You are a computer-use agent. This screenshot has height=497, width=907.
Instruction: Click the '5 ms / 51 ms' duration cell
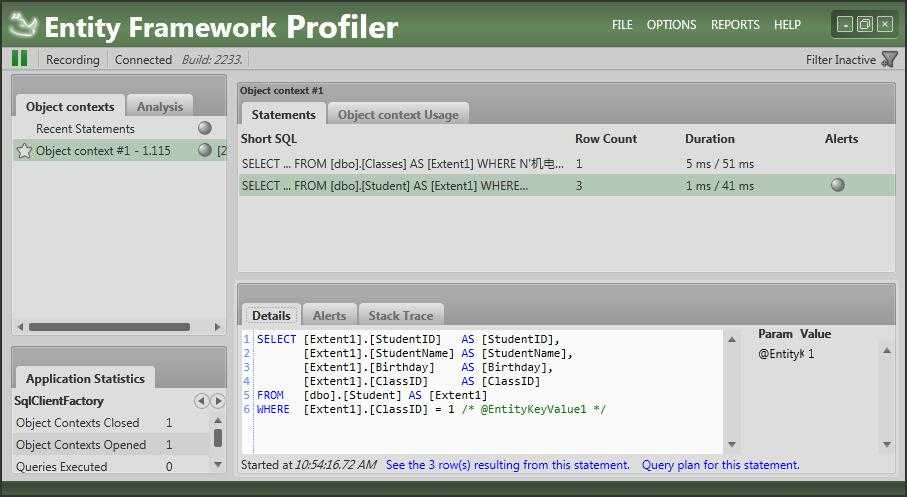click(x=720, y=164)
